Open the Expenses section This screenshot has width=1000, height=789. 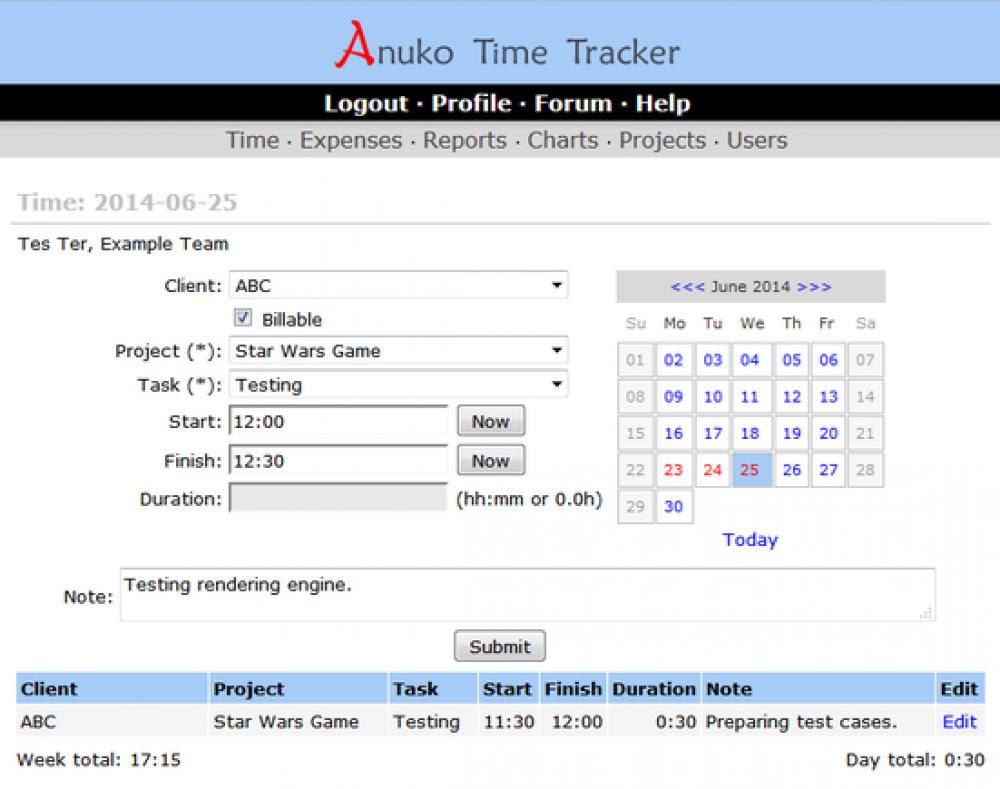click(350, 140)
